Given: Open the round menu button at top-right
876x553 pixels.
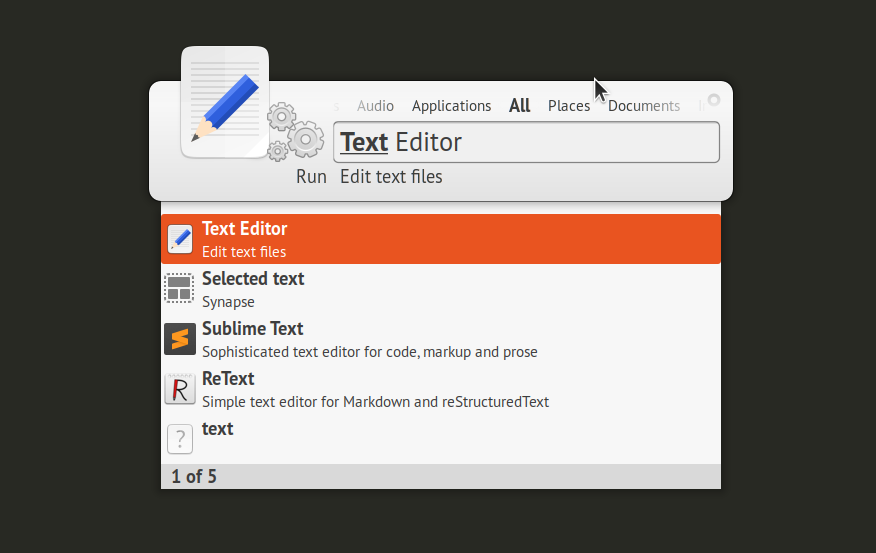Looking at the screenshot, I should (713, 99).
